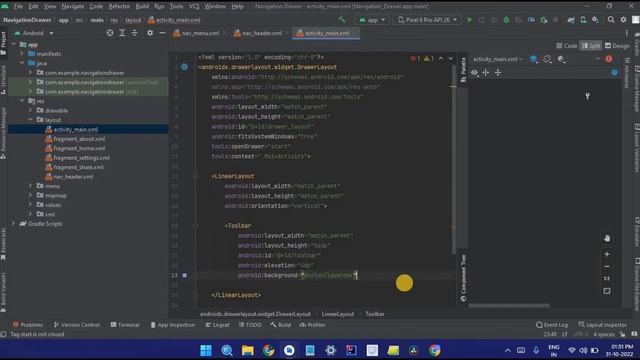Click the tab list more options icon
The image size is (640, 360).
coord(627,33)
